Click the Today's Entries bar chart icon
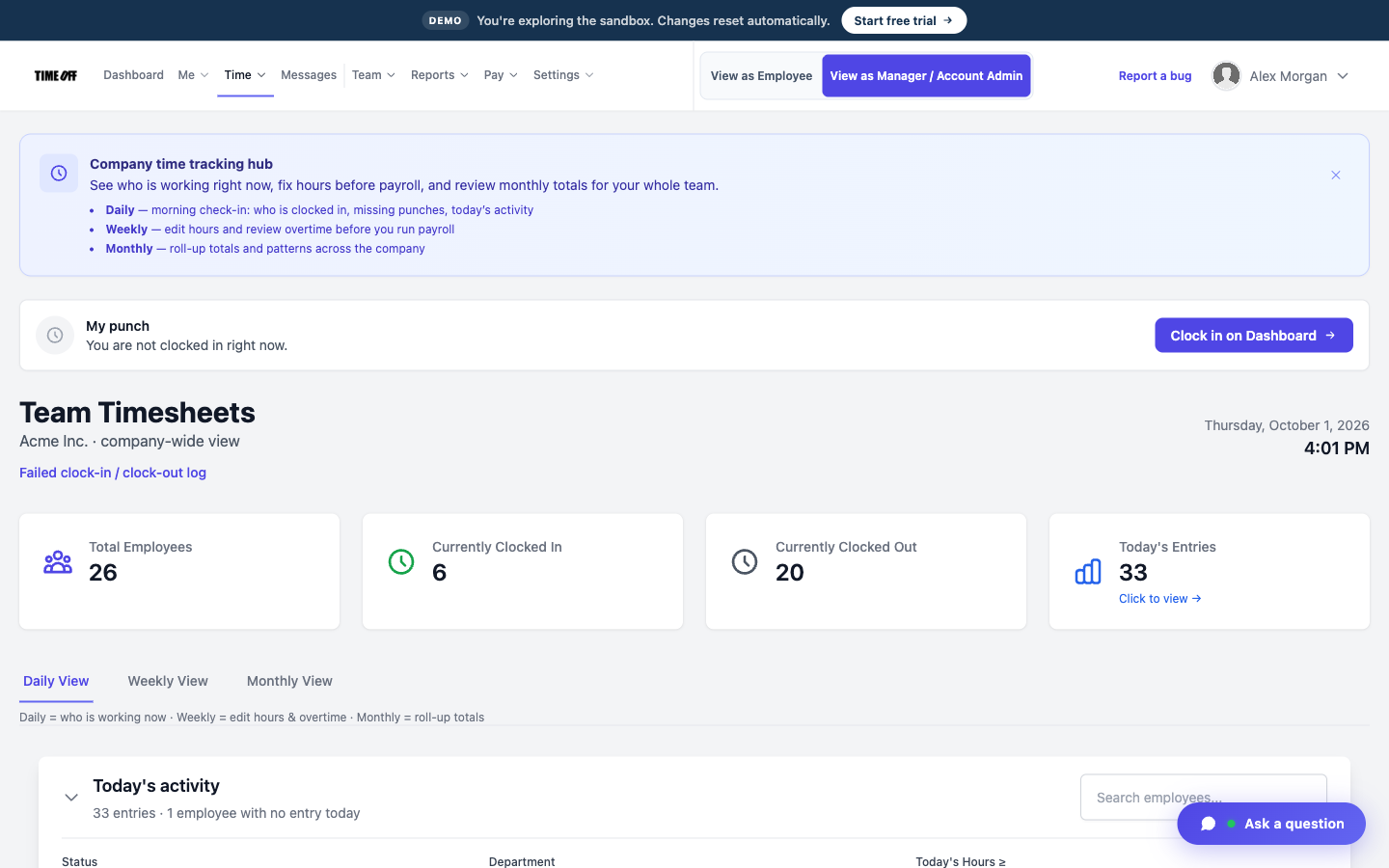Image resolution: width=1389 pixels, height=868 pixels. 1088,572
